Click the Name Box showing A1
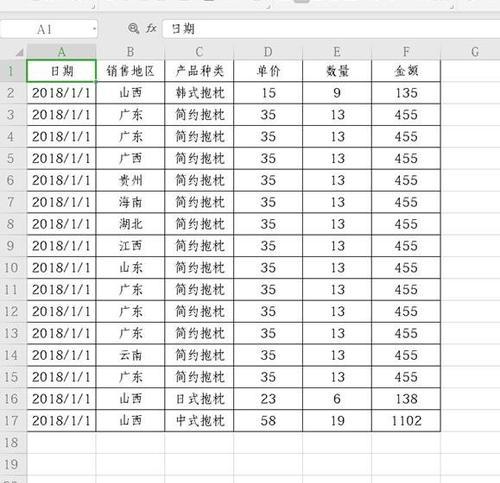This screenshot has width=500, height=483. click(49, 29)
